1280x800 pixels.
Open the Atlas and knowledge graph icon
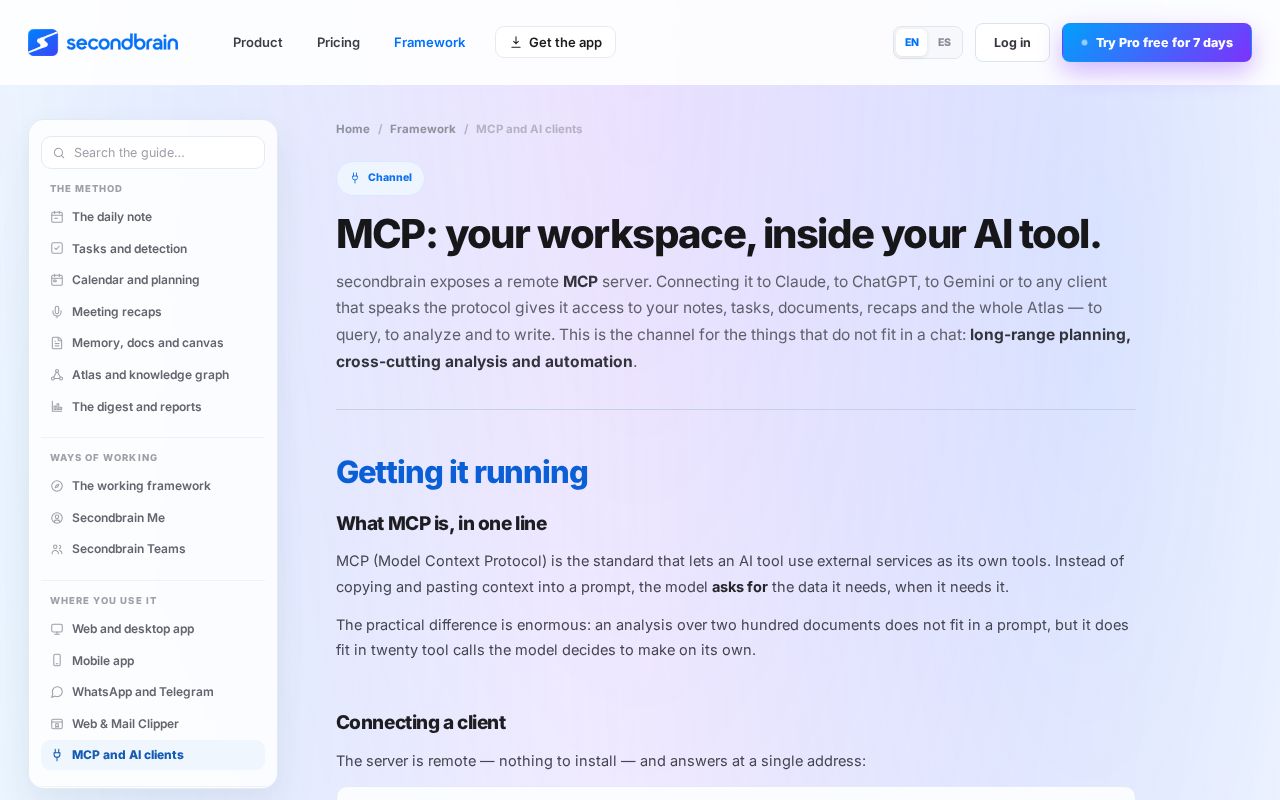[x=57, y=375]
